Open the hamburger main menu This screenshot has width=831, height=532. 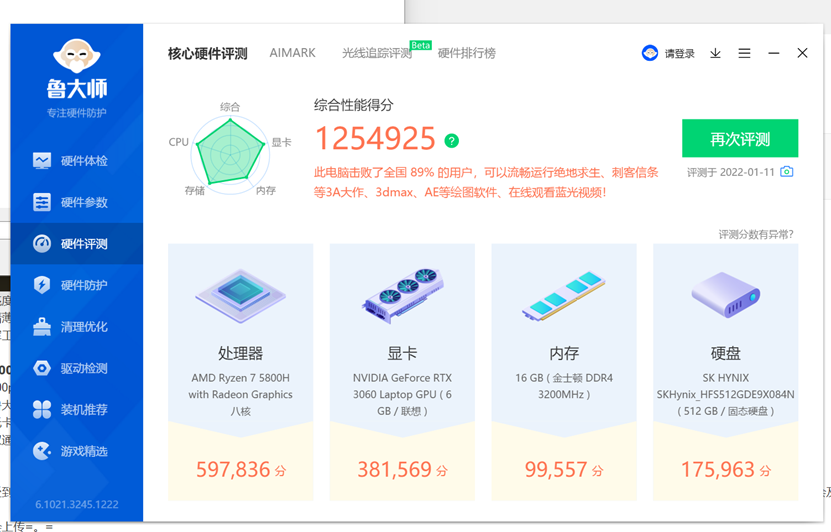tap(745, 53)
